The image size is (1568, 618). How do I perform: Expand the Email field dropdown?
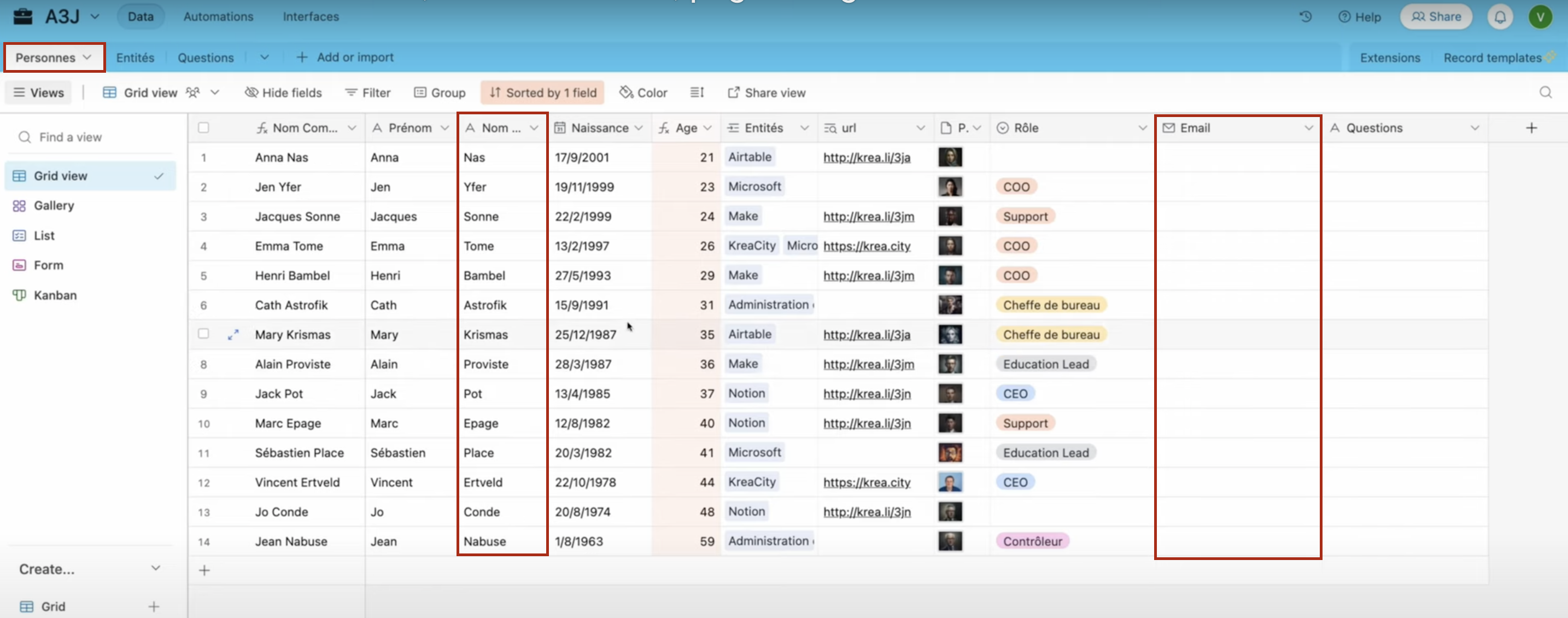[1309, 128]
